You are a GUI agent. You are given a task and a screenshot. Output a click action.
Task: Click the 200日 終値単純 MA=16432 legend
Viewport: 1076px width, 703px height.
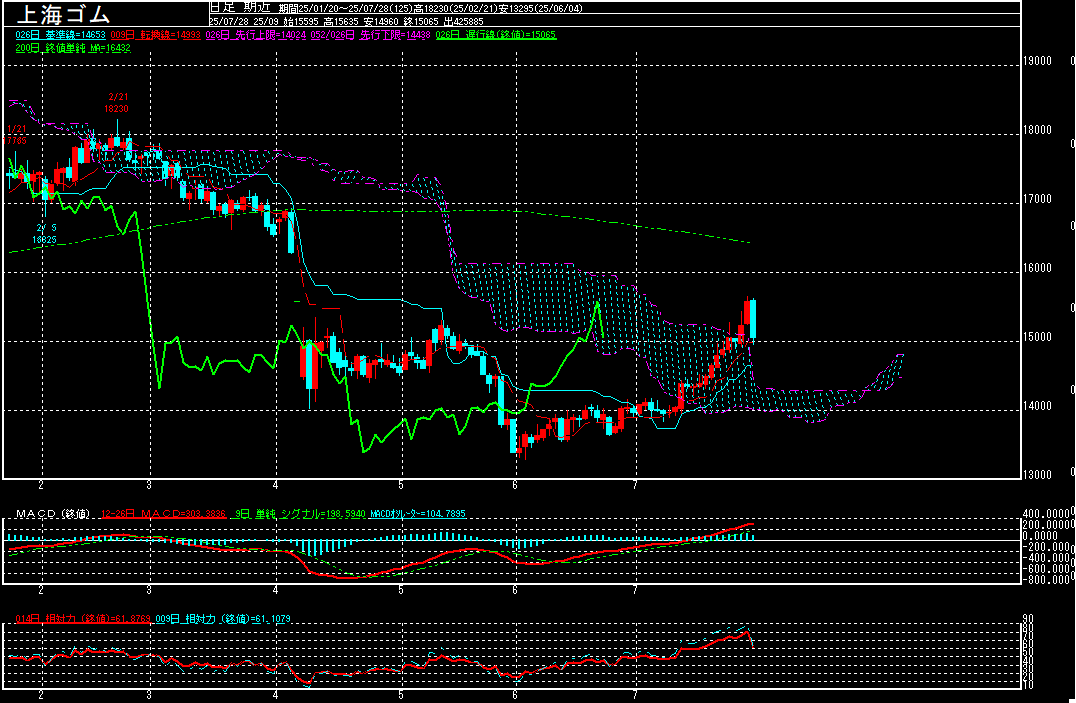[x=73, y=48]
